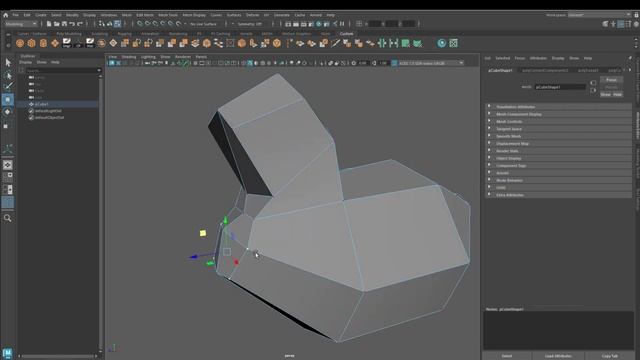Activate the Lasso select tool
Screen dimensions: 640x360
click(8, 75)
